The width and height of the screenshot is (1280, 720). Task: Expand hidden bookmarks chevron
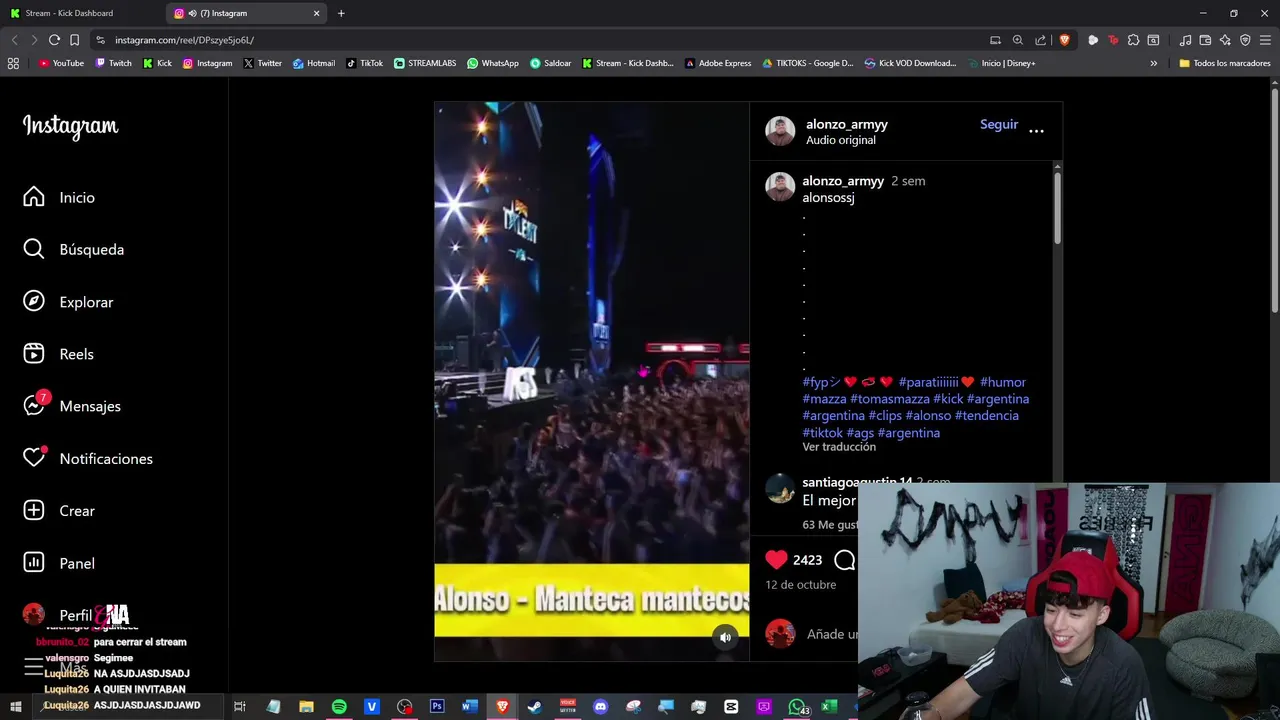coord(1153,63)
